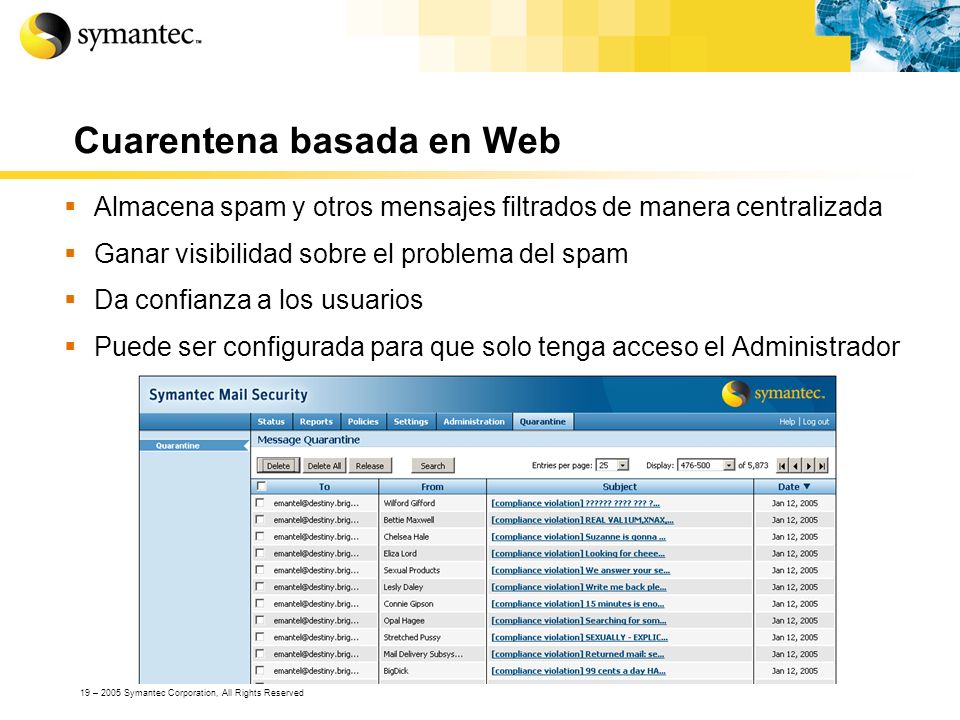Select Quarantine in the left sidebar
Image resolution: width=960 pixels, height=720 pixels.
[x=178, y=446]
